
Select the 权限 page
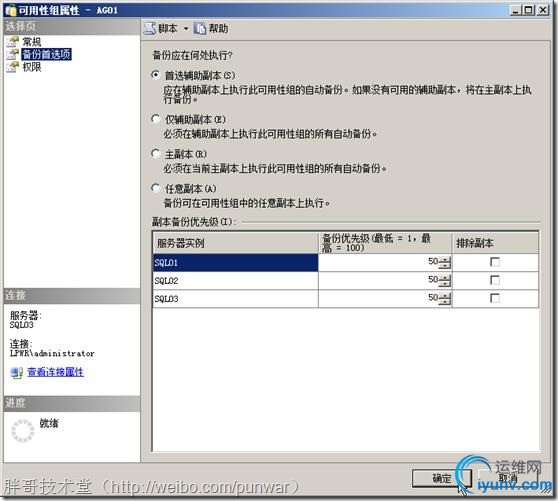click(x=32, y=67)
